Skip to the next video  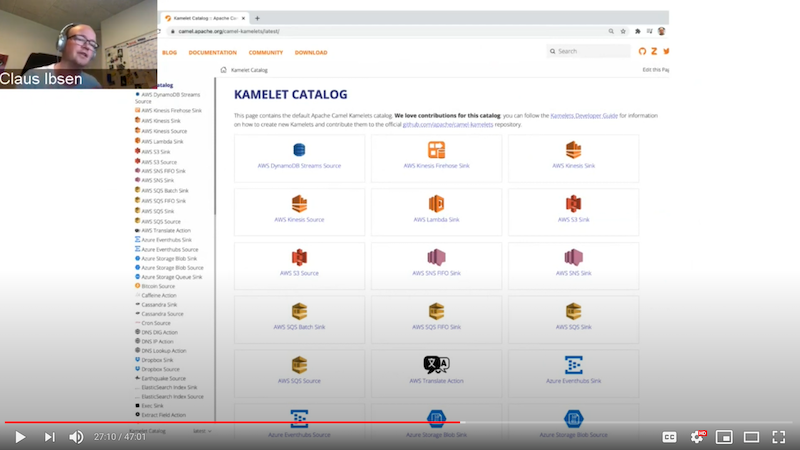[x=49, y=436]
